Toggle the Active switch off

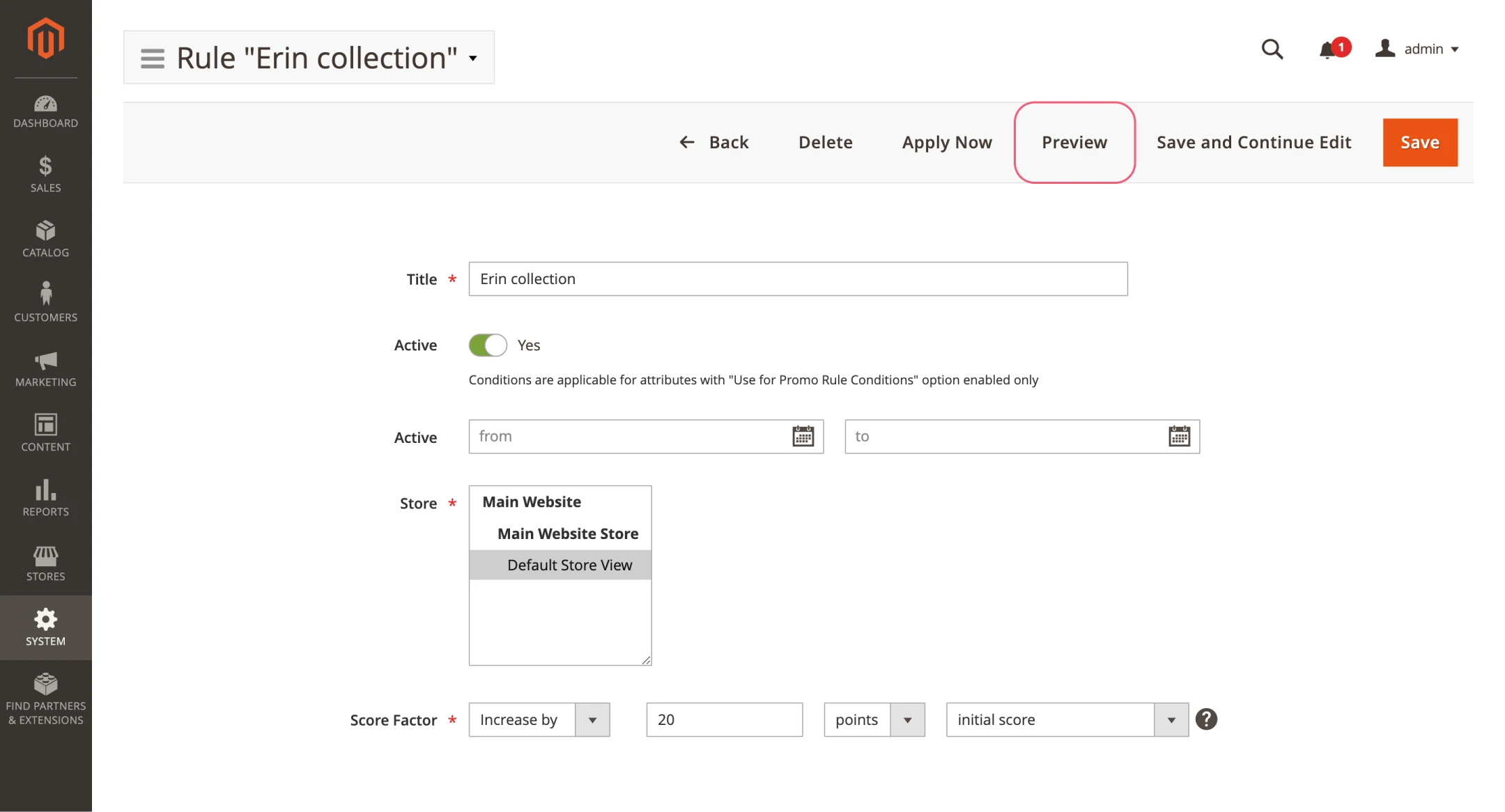[488, 345]
